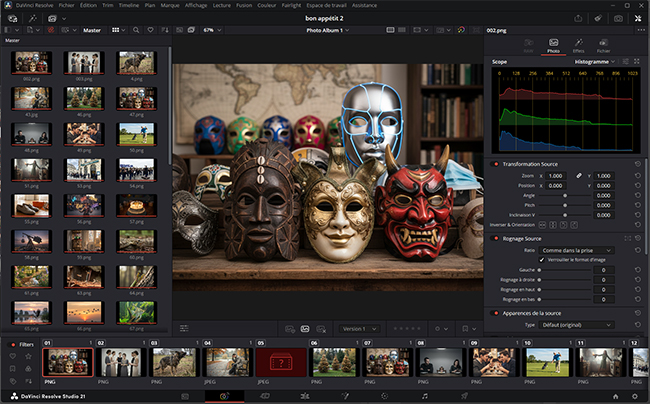Screen dimensions: 650x404
Task: Open the Timeline menu
Action: 129,5
